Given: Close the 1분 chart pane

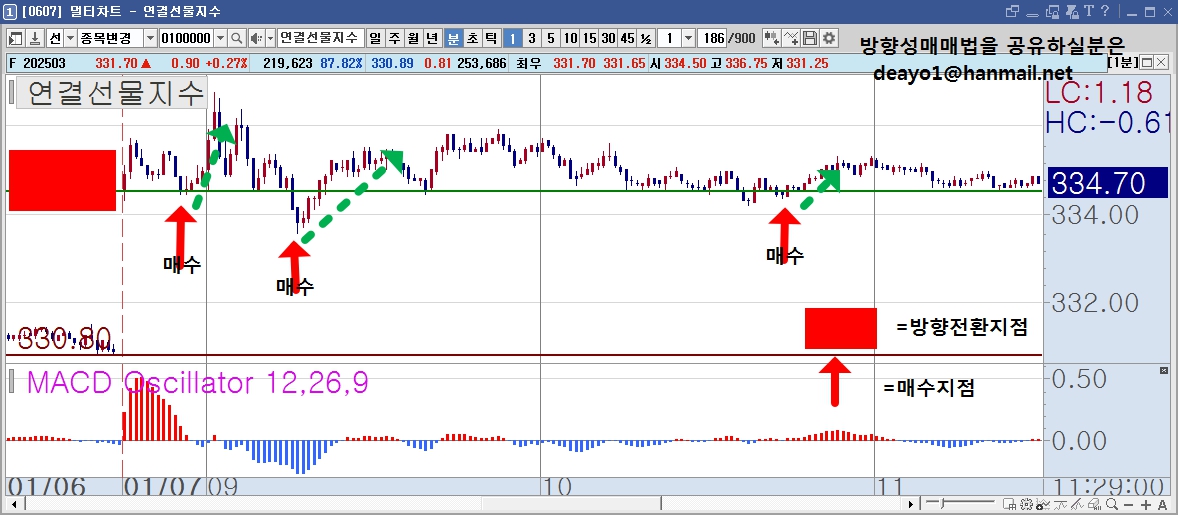Looking at the screenshot, I should (1162, 62).
